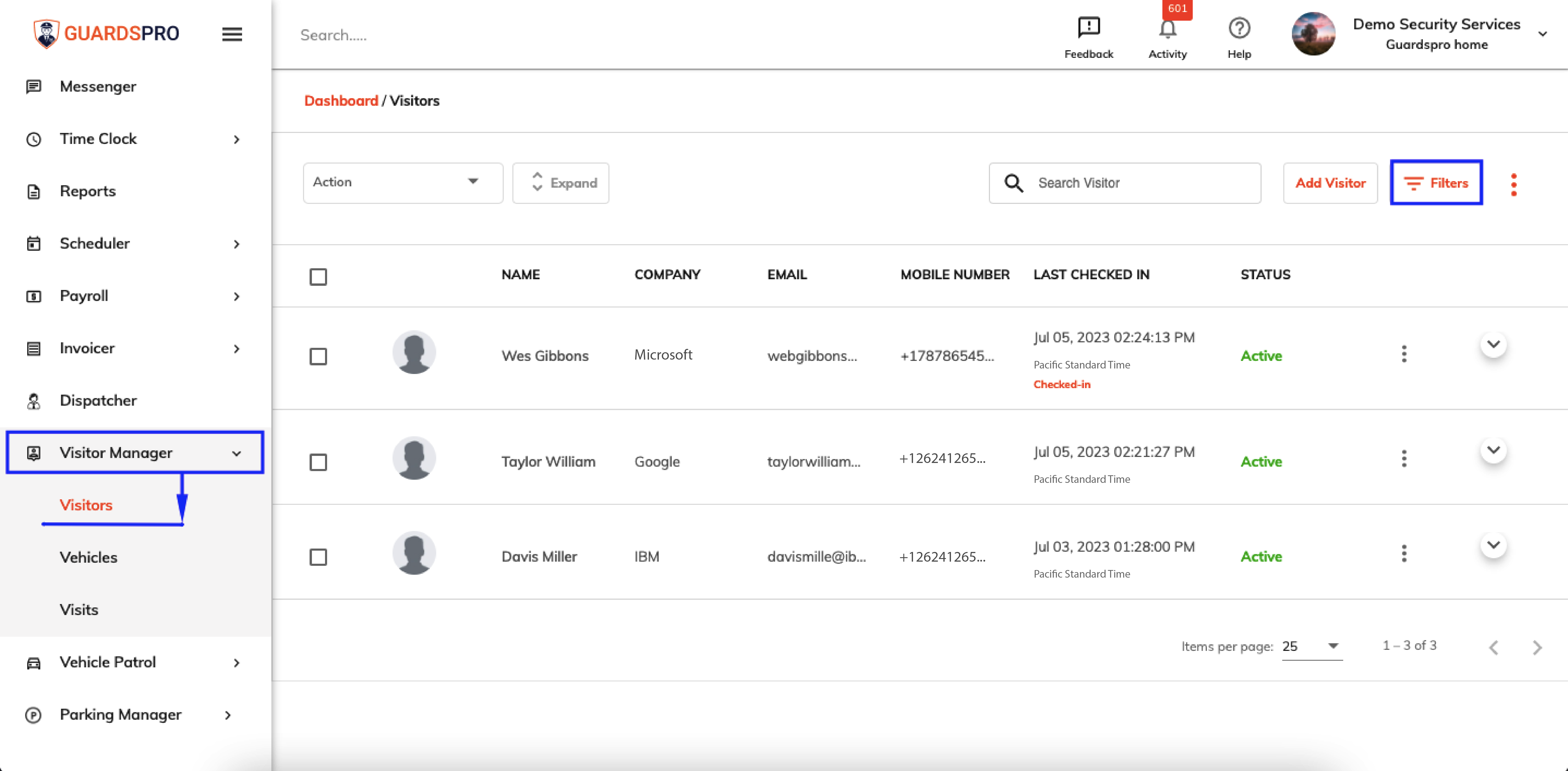The height and width of the screenshot is (771, 1568).
Task: Expand the Vehicle Patrol submenu arrow
Action: (236, 663)
